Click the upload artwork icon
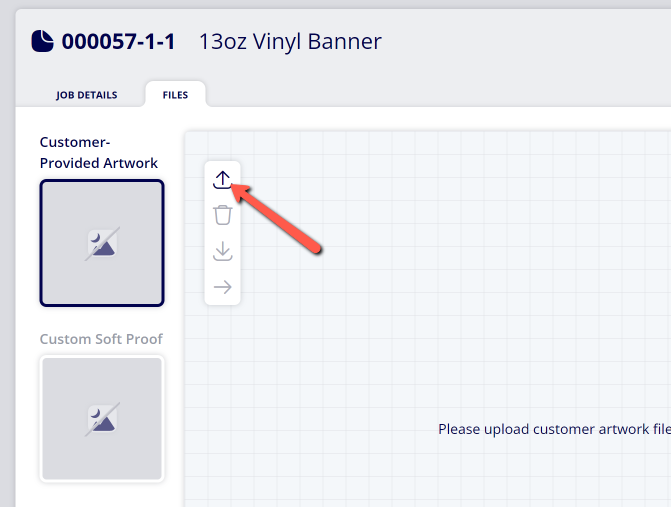 click(x=222, y=180)
